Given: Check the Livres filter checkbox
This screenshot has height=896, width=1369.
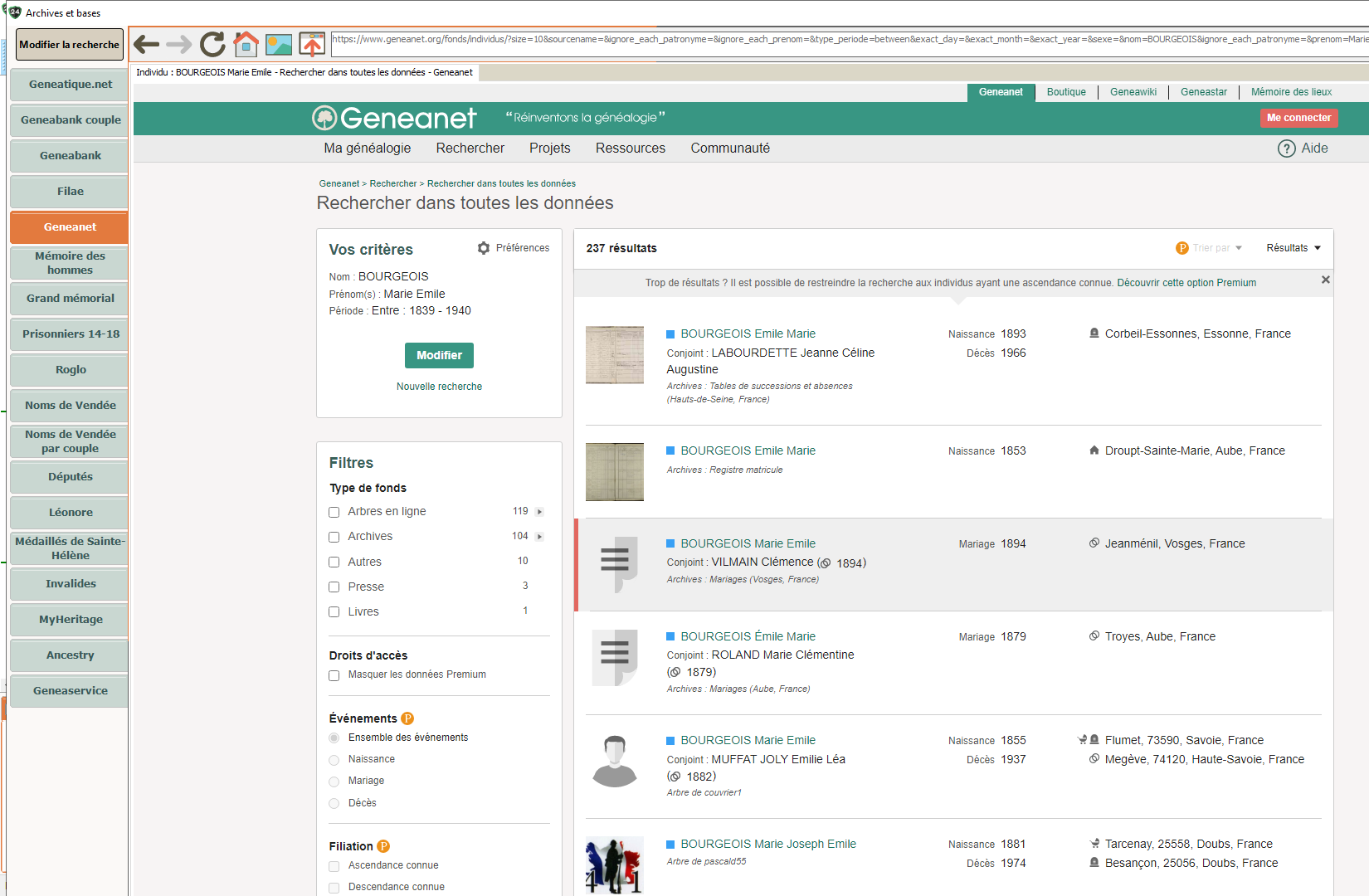Looking at the screenshot, I should pyautogui.click(x=334, y=612).
